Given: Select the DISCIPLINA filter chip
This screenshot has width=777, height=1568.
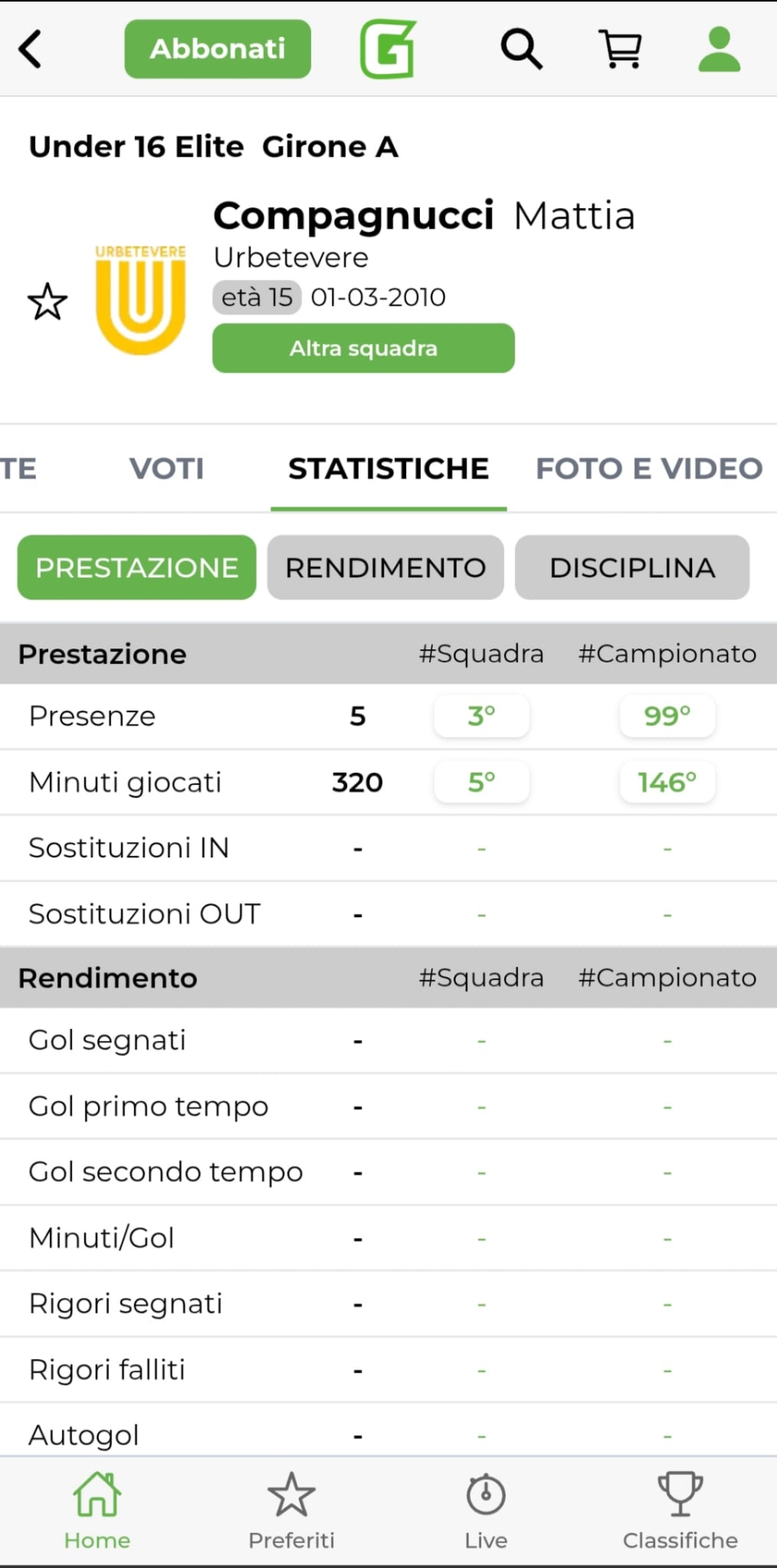Looking at the screenshot, I should [632, 568].
